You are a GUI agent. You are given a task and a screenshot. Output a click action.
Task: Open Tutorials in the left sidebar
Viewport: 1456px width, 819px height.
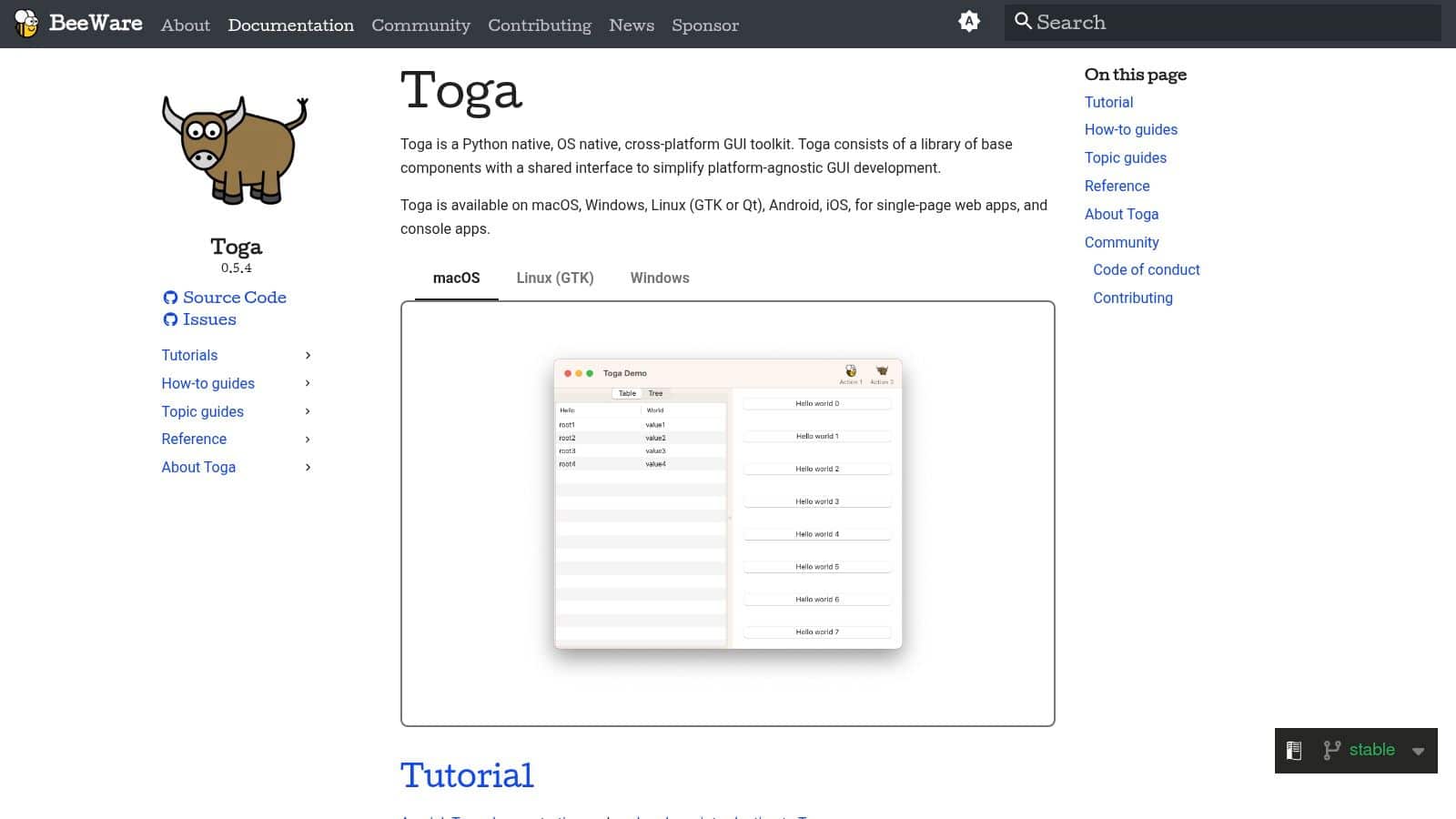point(189,355)
